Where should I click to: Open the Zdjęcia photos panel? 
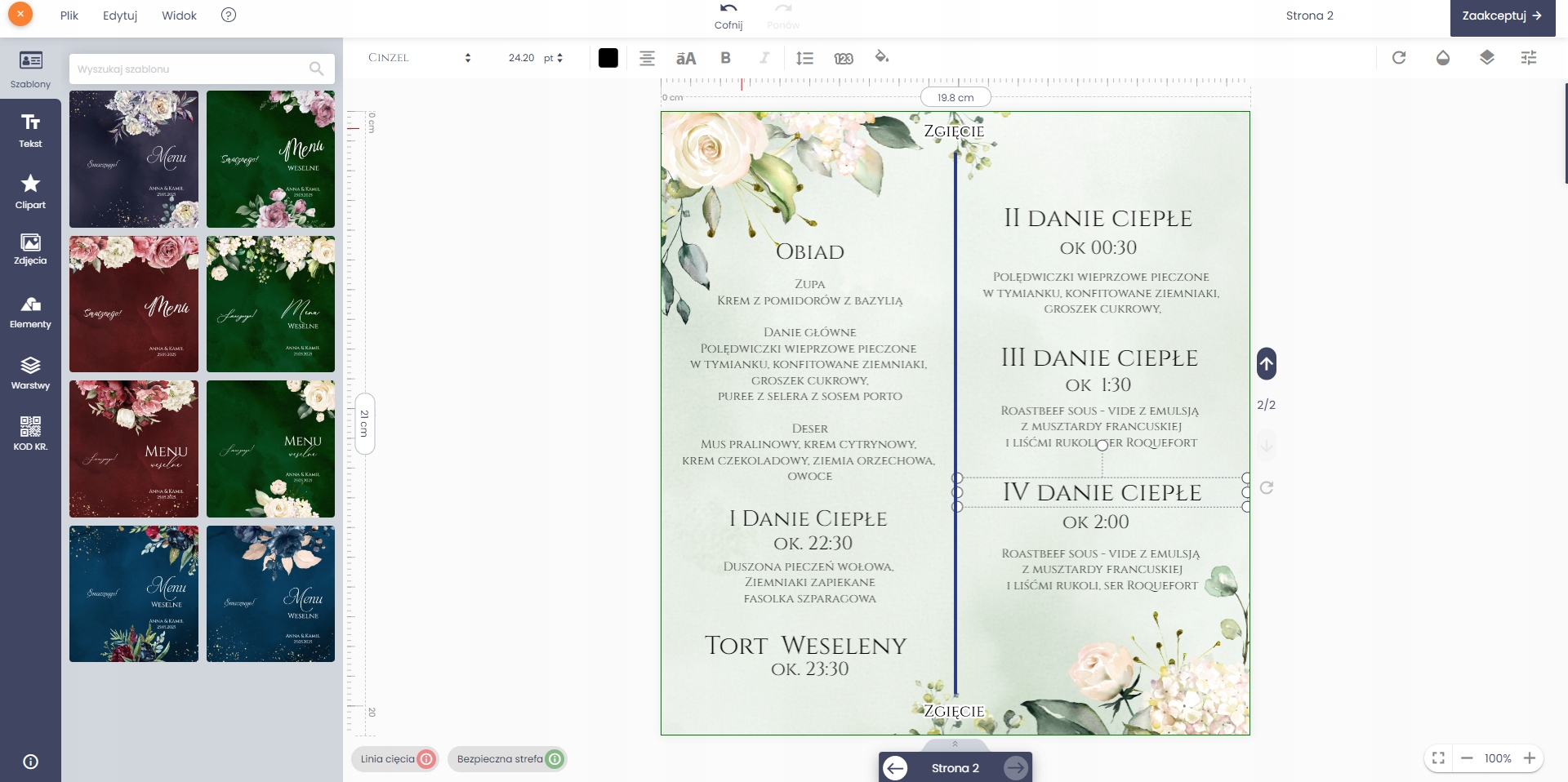30,249
